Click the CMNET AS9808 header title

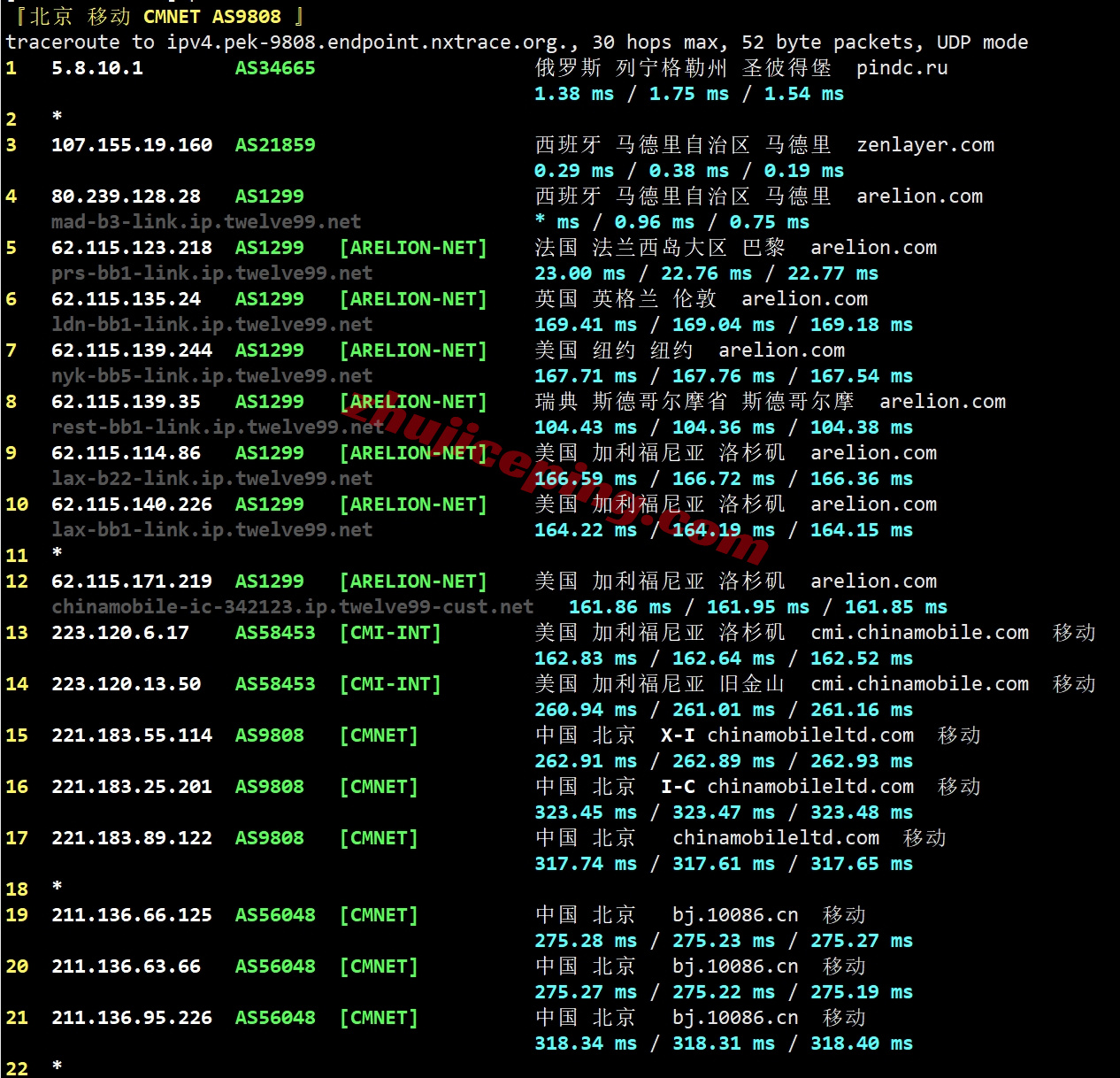(x=211, y=17)
